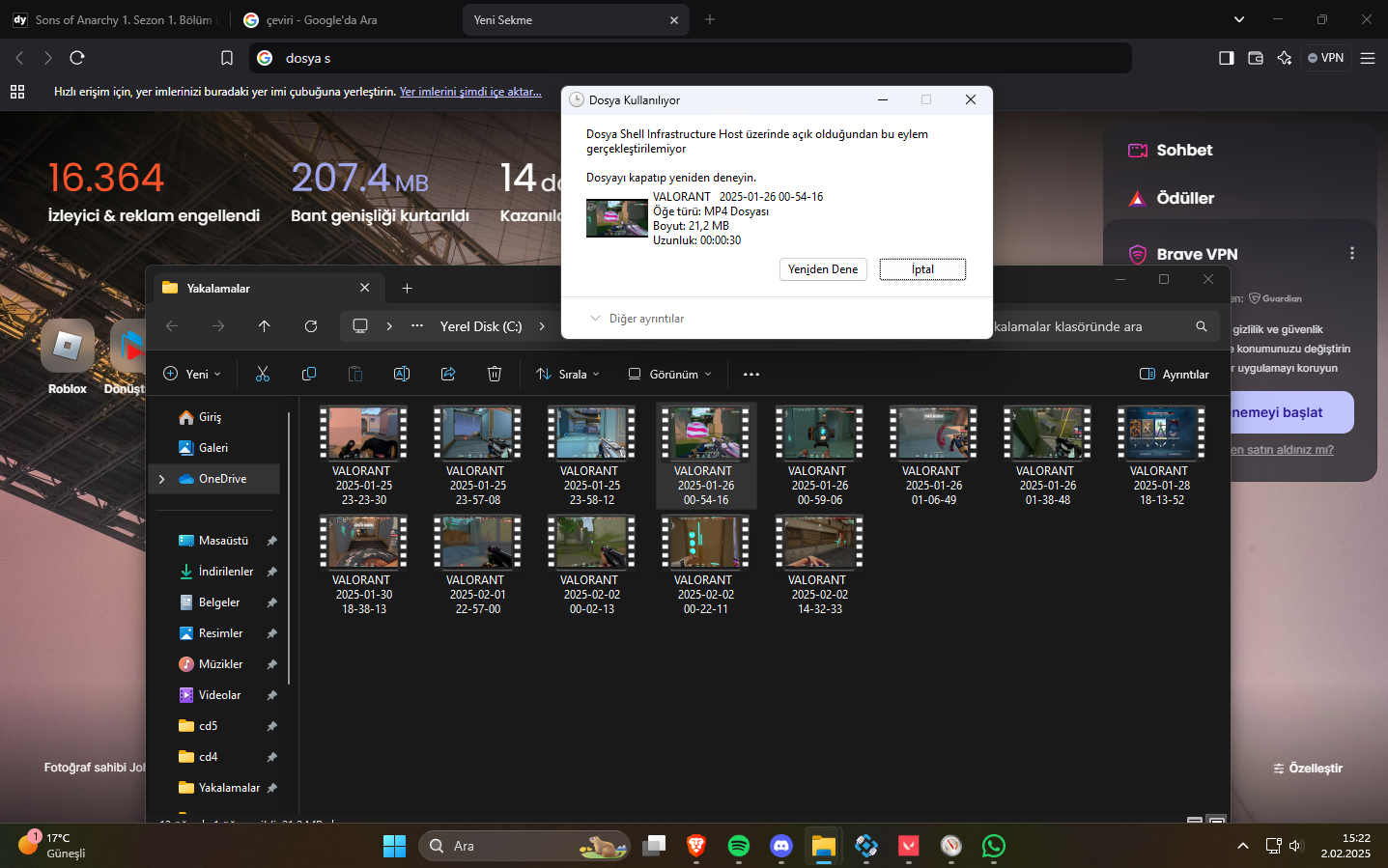Click the Copy icon in Explorer toolbar
This screenshot has width=1388, height=868.
coord(309,374)
